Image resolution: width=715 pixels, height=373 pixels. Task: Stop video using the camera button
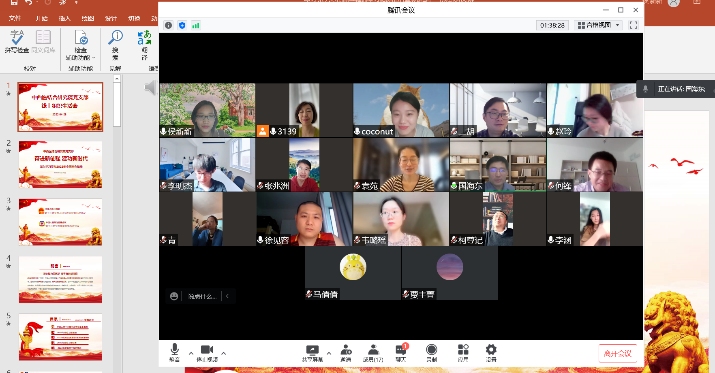(207, 353)
